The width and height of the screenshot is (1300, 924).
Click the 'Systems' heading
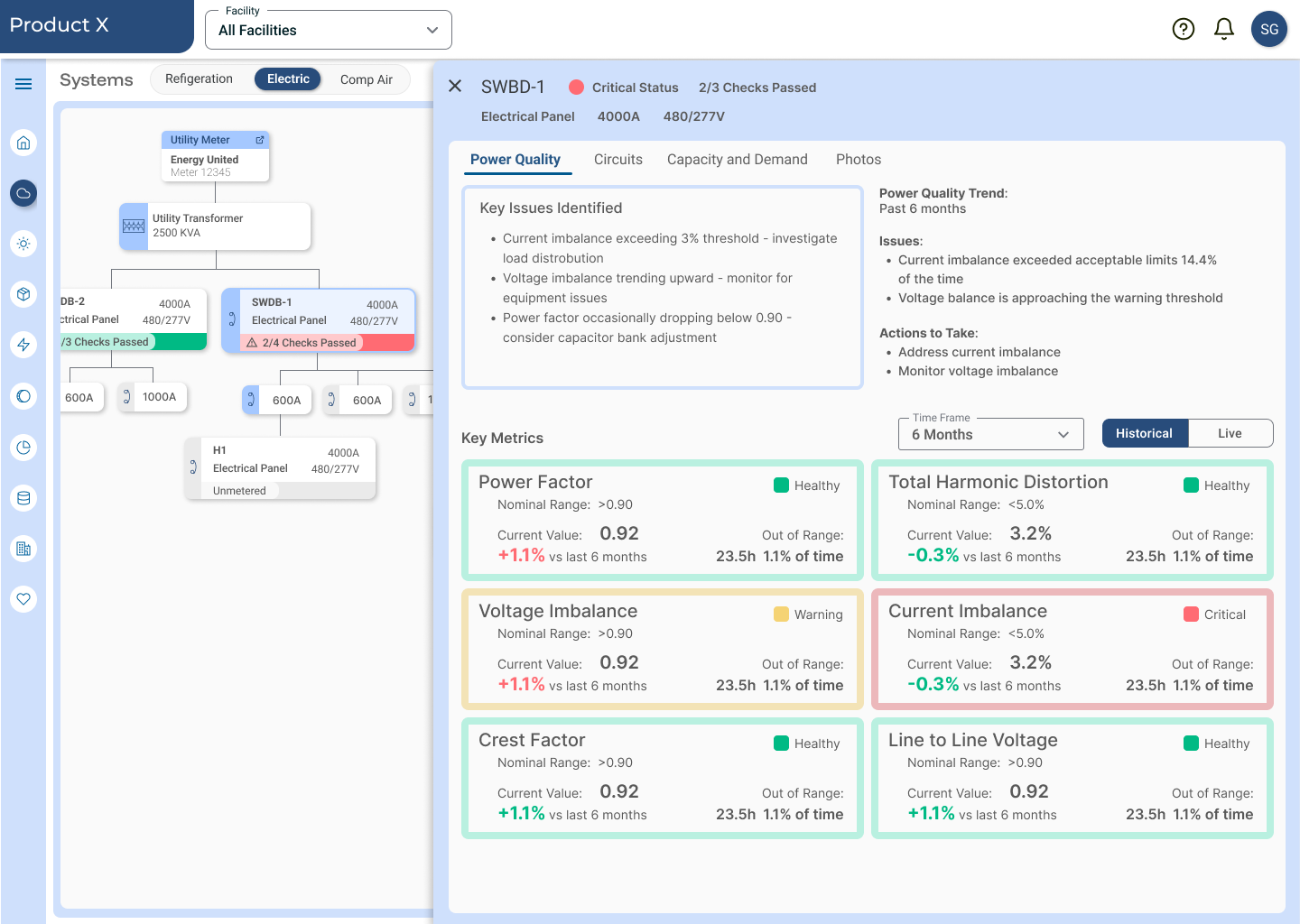click(x=97, y=80)
